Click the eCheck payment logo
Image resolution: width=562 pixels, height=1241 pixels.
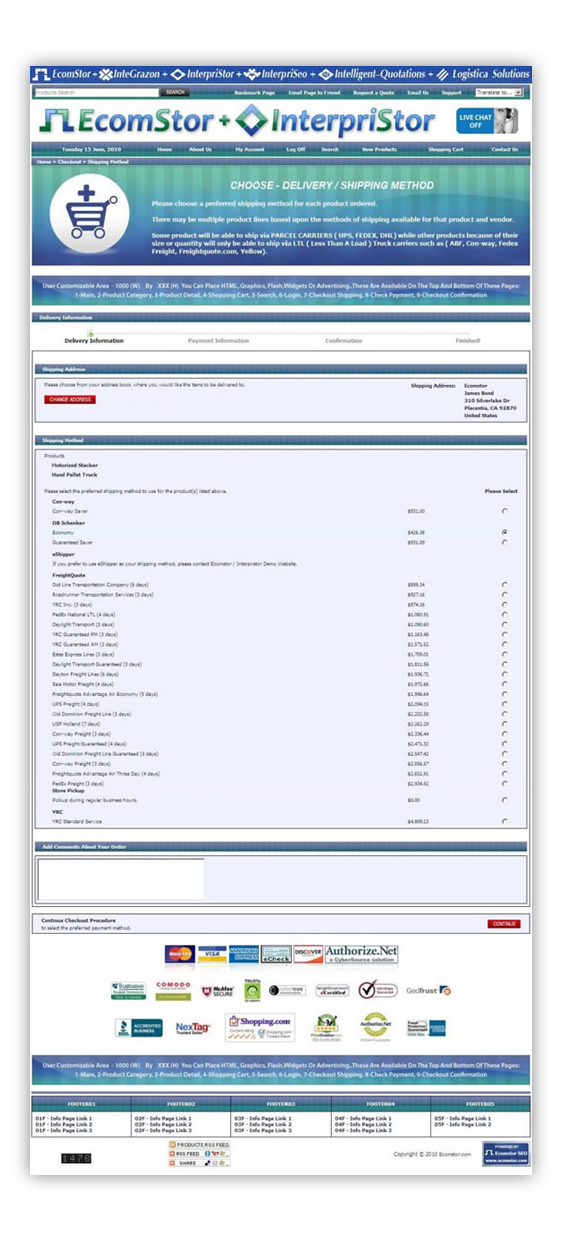[x=276, y=954]
